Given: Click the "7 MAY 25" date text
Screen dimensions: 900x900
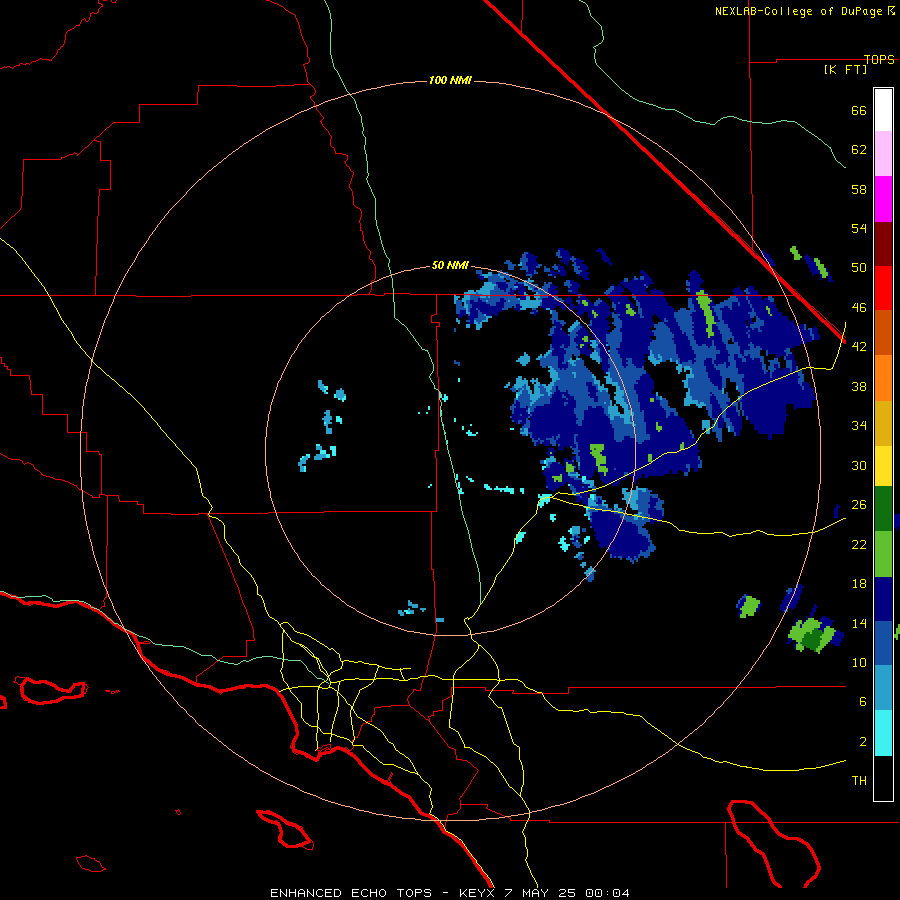Looking at the screenshot, I should click(x=541, y=893).
